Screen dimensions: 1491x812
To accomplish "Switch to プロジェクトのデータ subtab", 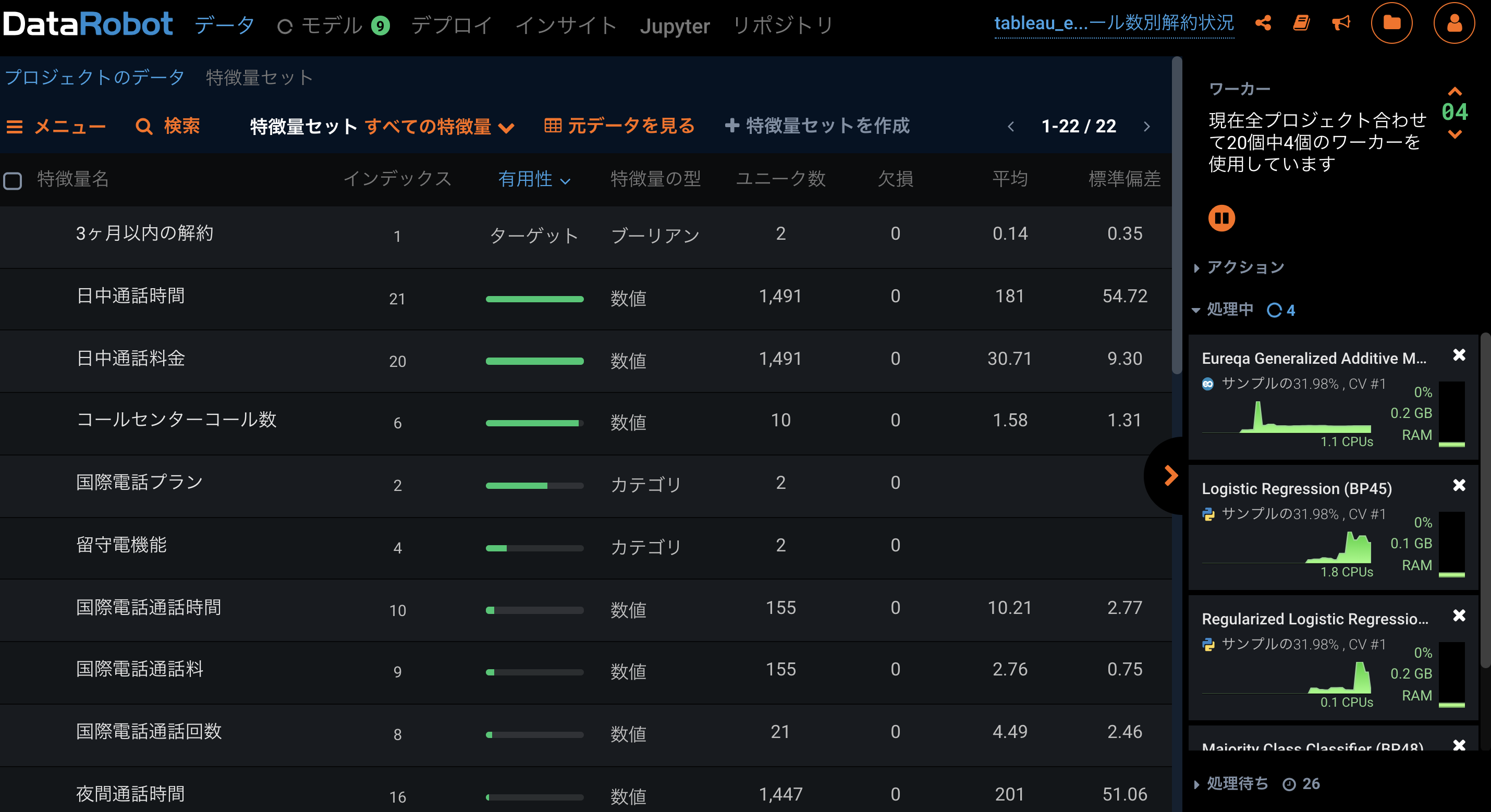I will [94, 77].
